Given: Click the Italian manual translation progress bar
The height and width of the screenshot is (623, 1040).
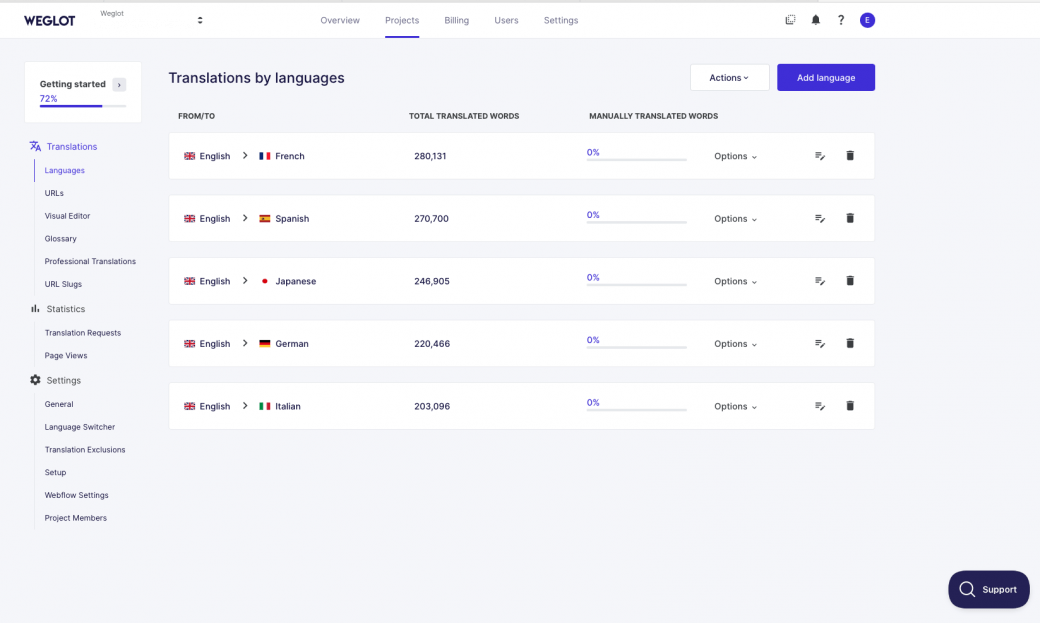Looking at the screenshot, I should click(636, 410).
